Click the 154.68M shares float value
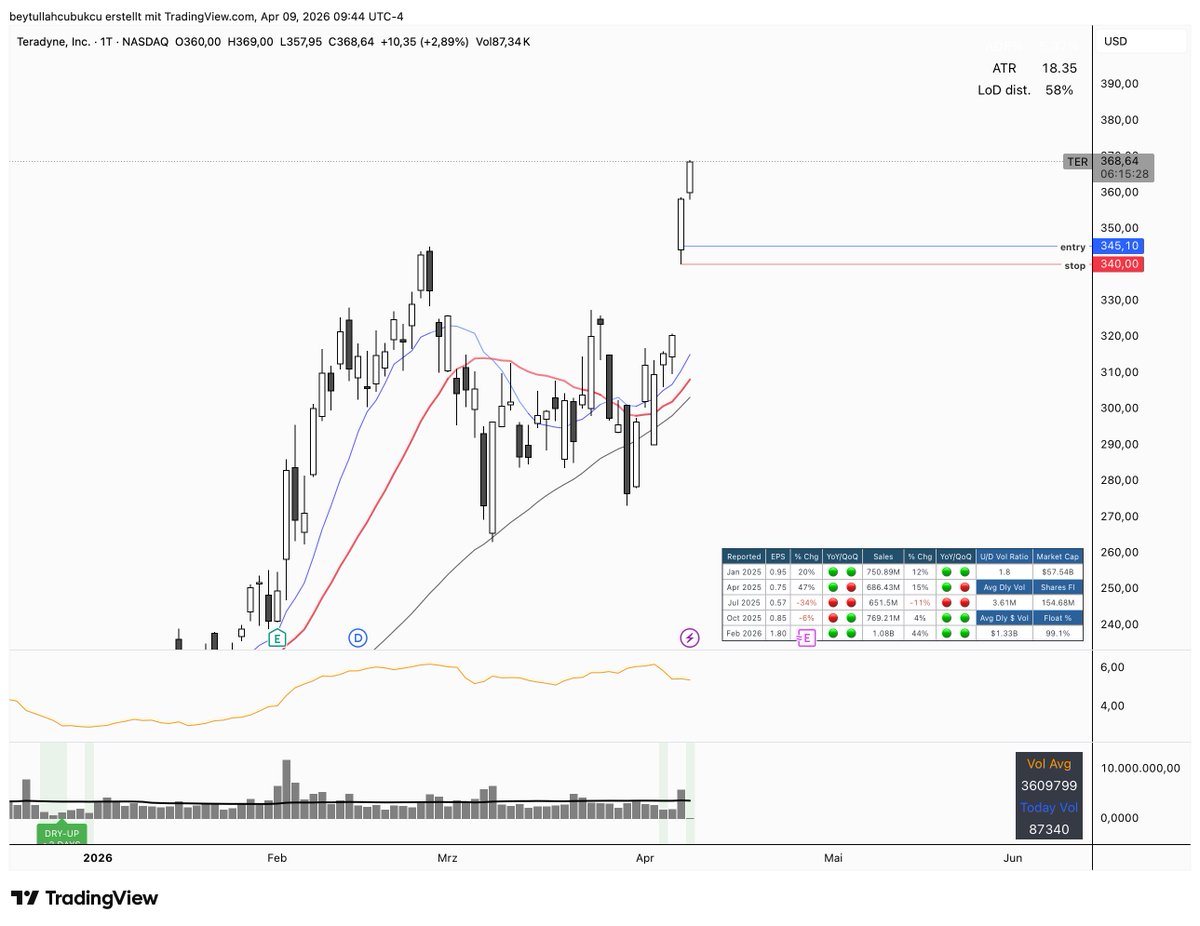Viewport: 1200px width, 926px height. [x=1057, y=602]
